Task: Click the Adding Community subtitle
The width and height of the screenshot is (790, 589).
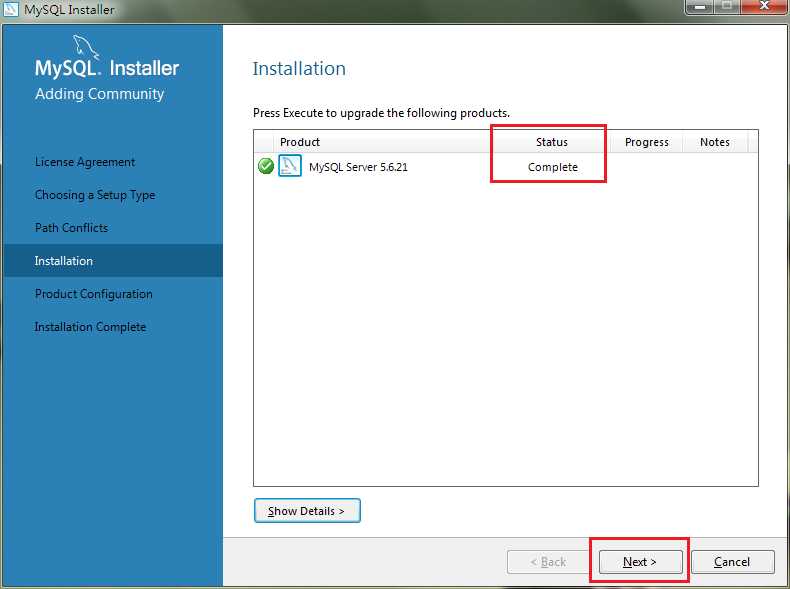Action: click(100, 94)
